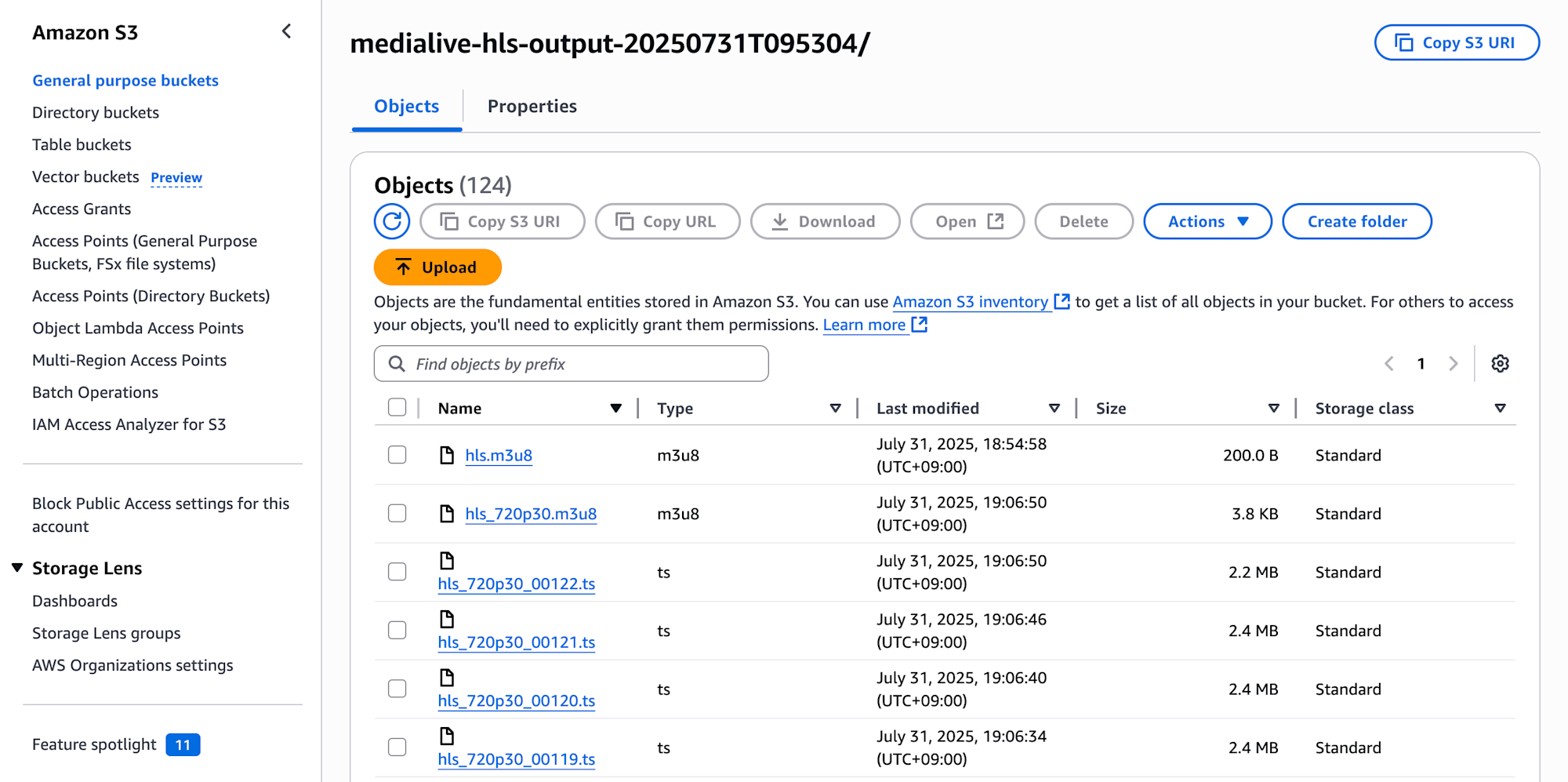Select hls_720p30_00121.ts checkbox
Screen dimensions: 1568x782
(x=397, y=631)
